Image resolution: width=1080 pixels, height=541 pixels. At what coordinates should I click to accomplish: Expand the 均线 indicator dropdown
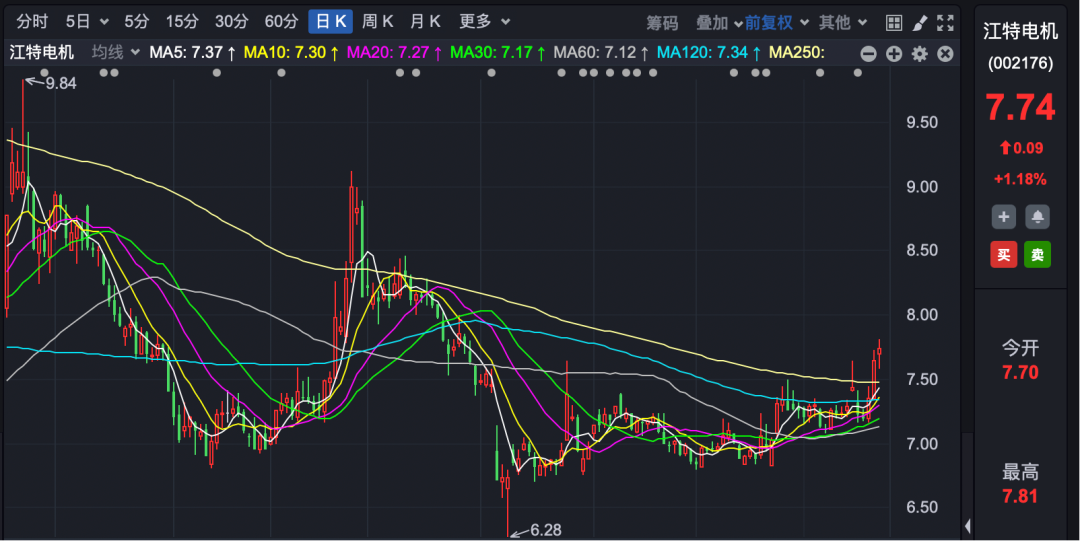point(116,52)
